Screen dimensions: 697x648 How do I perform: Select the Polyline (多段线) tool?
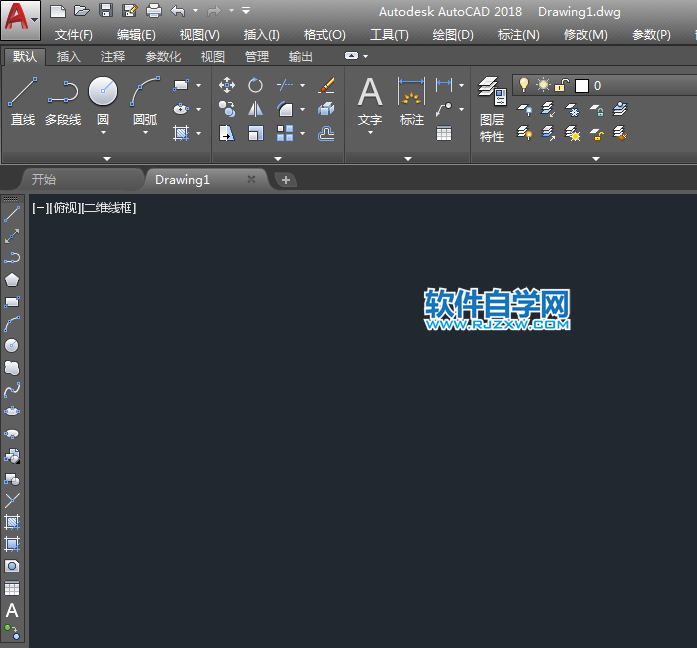pos(63,102)
